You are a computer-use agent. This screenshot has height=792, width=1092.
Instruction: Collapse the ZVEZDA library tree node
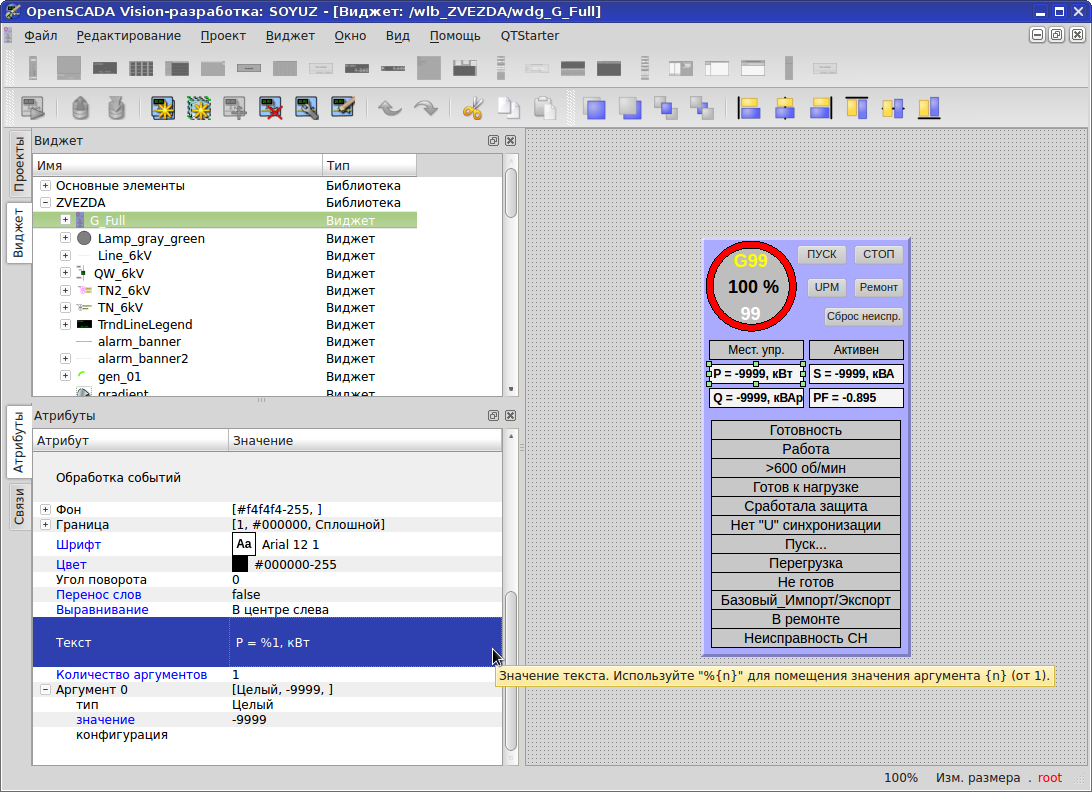click(45, 203)
